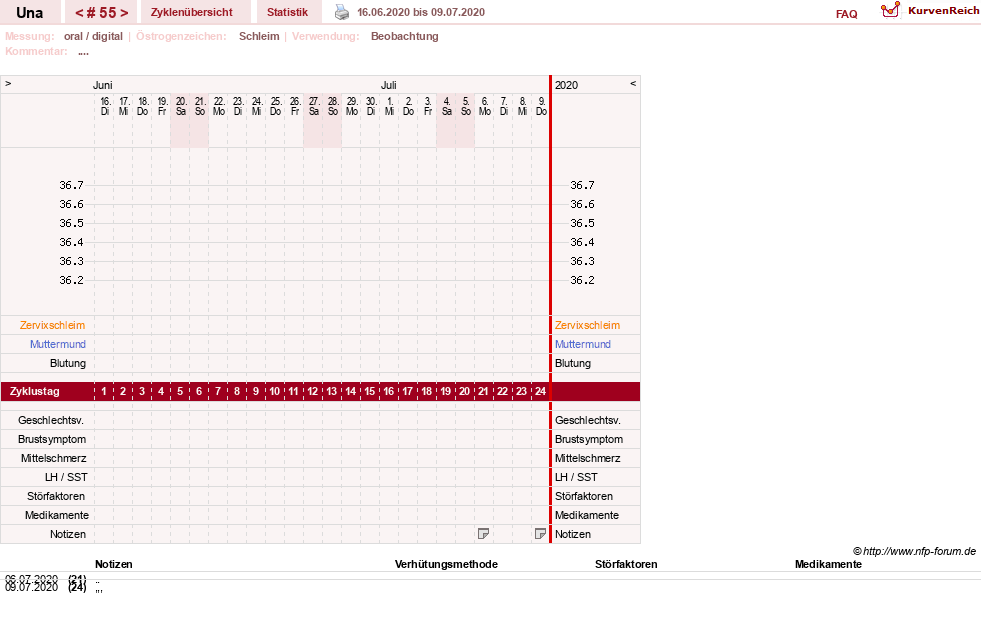Viewport: 981px width, 623px height.
Task: Click the left Geschlechtsv. row label
Action: click(x=51, y=420)
